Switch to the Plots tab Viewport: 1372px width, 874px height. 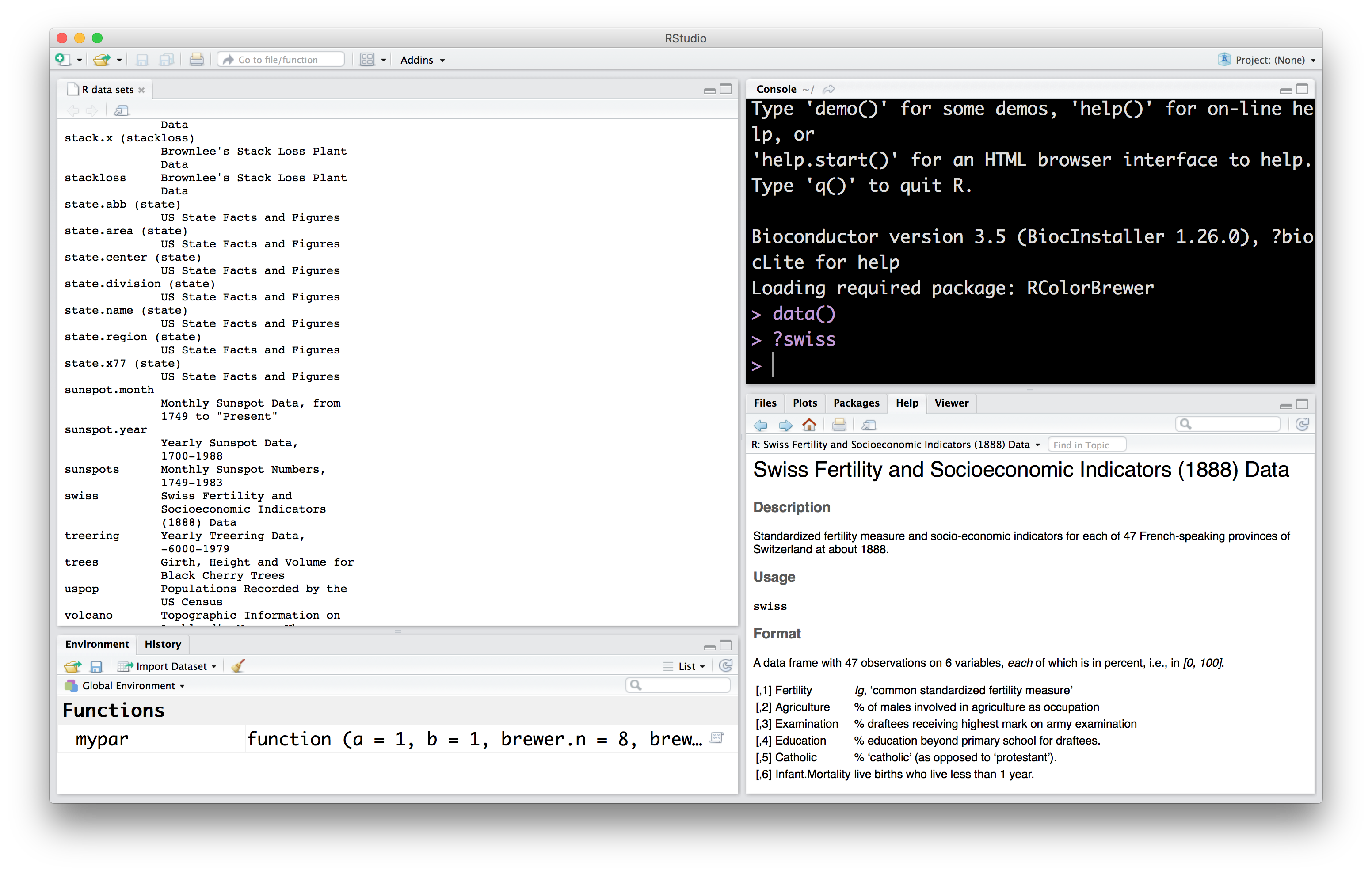(x=804, y=403)
